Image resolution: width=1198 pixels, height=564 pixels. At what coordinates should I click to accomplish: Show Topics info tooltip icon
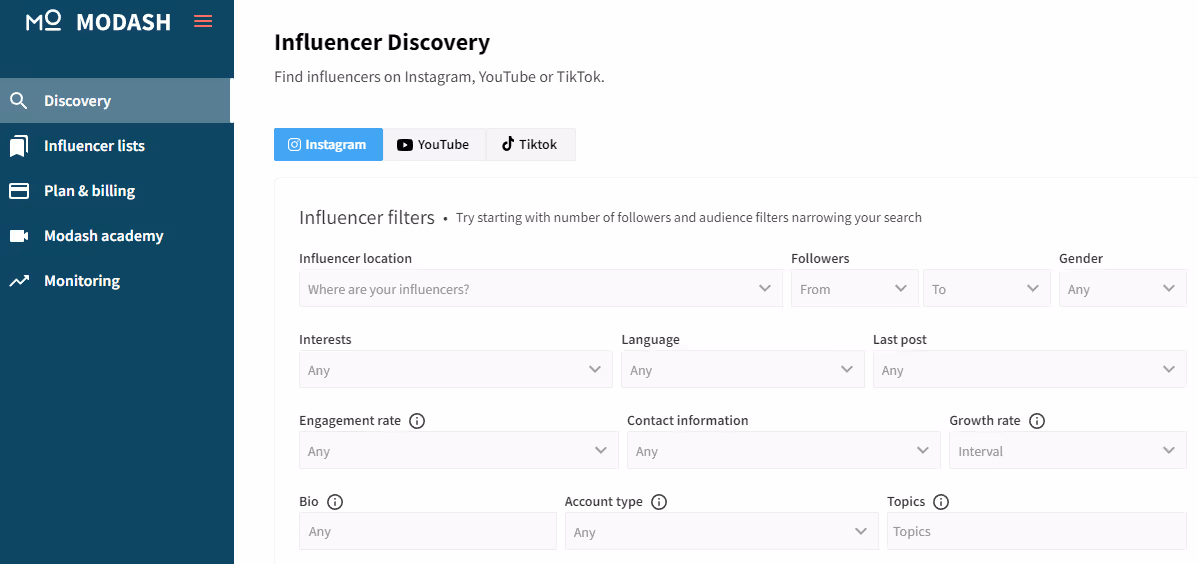[x=941, y=502]
